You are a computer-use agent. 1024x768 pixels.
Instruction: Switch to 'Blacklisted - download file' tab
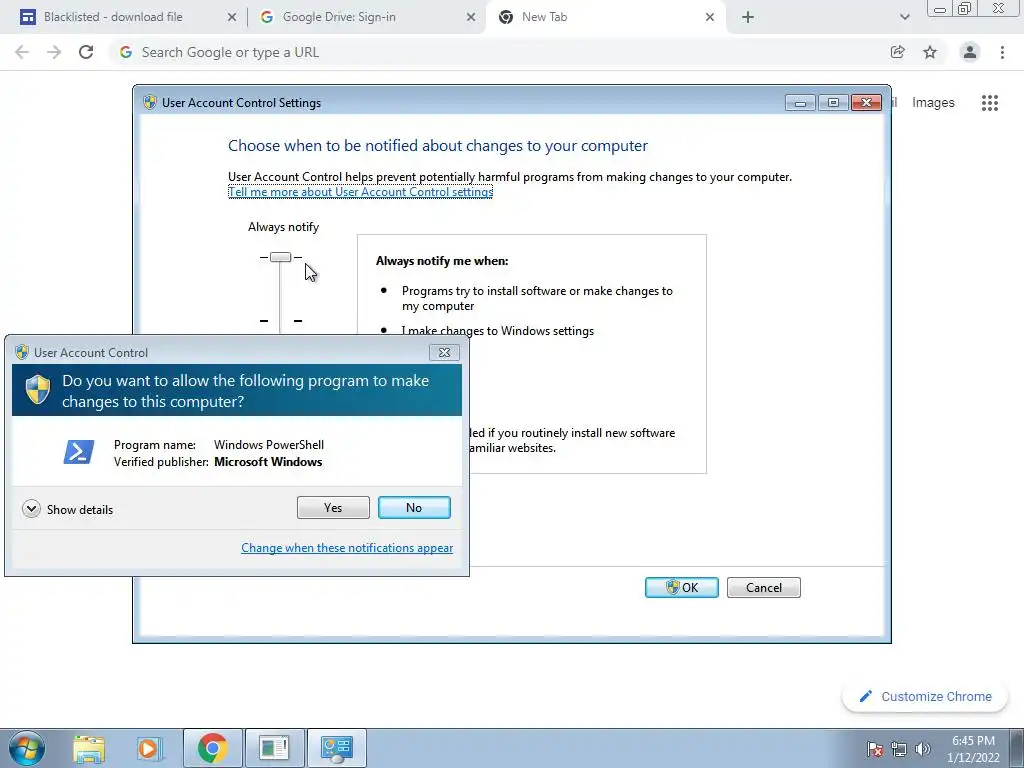coord(113,17)
